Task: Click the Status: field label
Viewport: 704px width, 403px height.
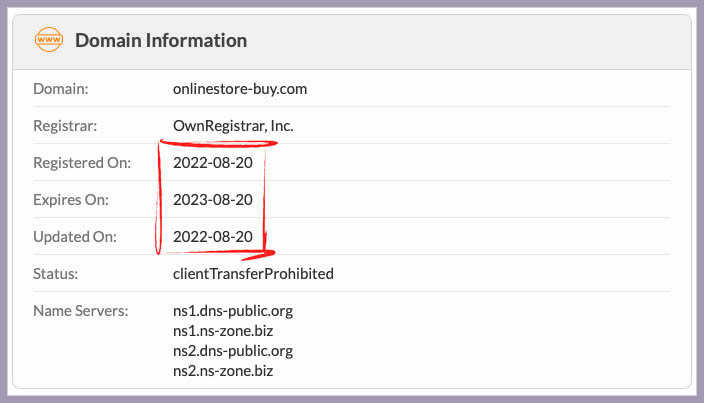Action: coord(55,273)
